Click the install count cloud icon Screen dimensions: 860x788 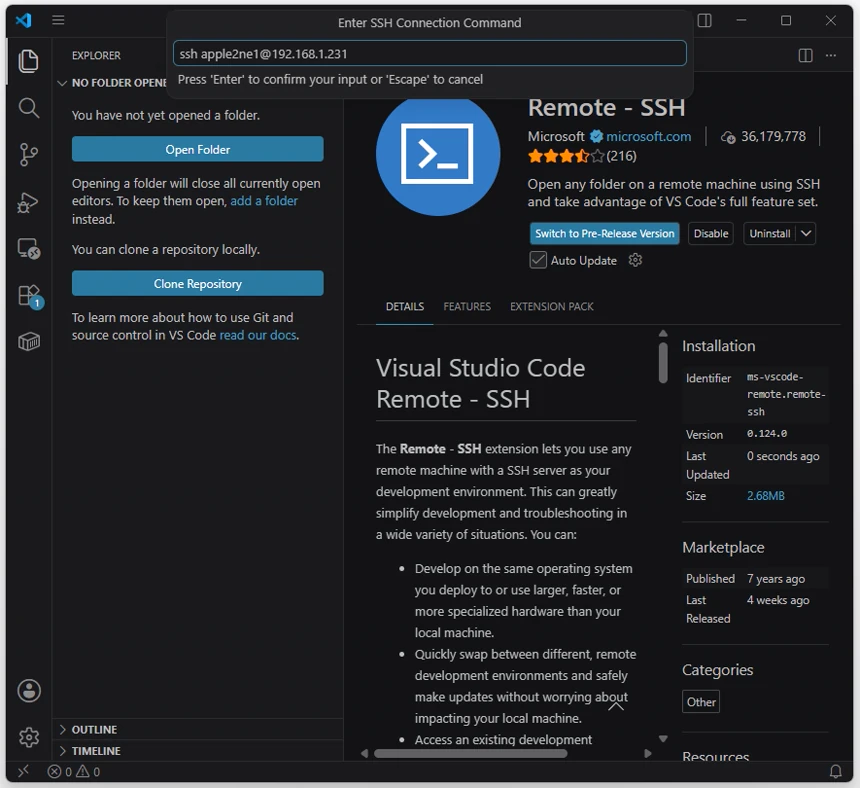tap(728, 137)
